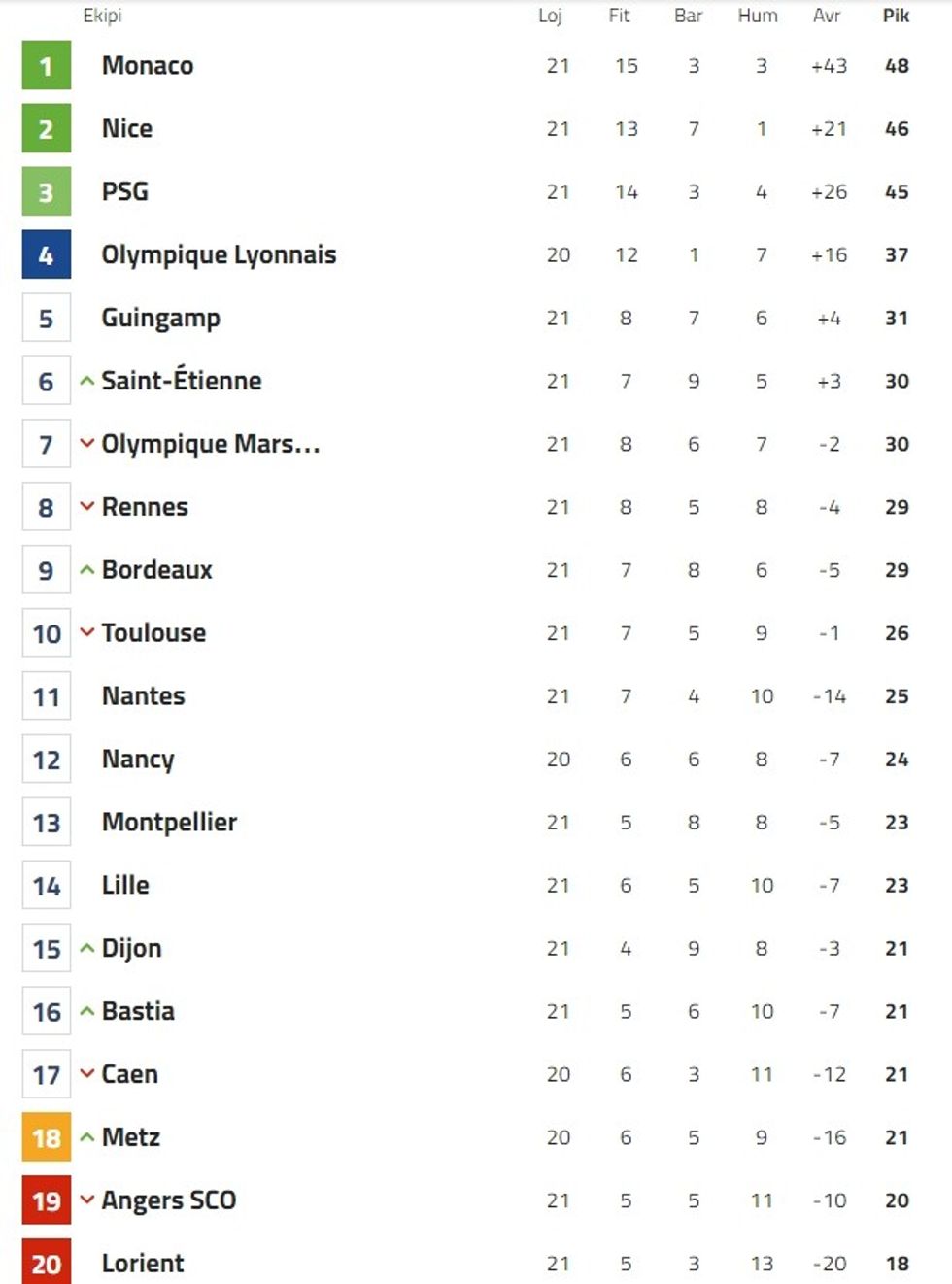
Task: Select the PSG team name
Action: click(125, 191)
